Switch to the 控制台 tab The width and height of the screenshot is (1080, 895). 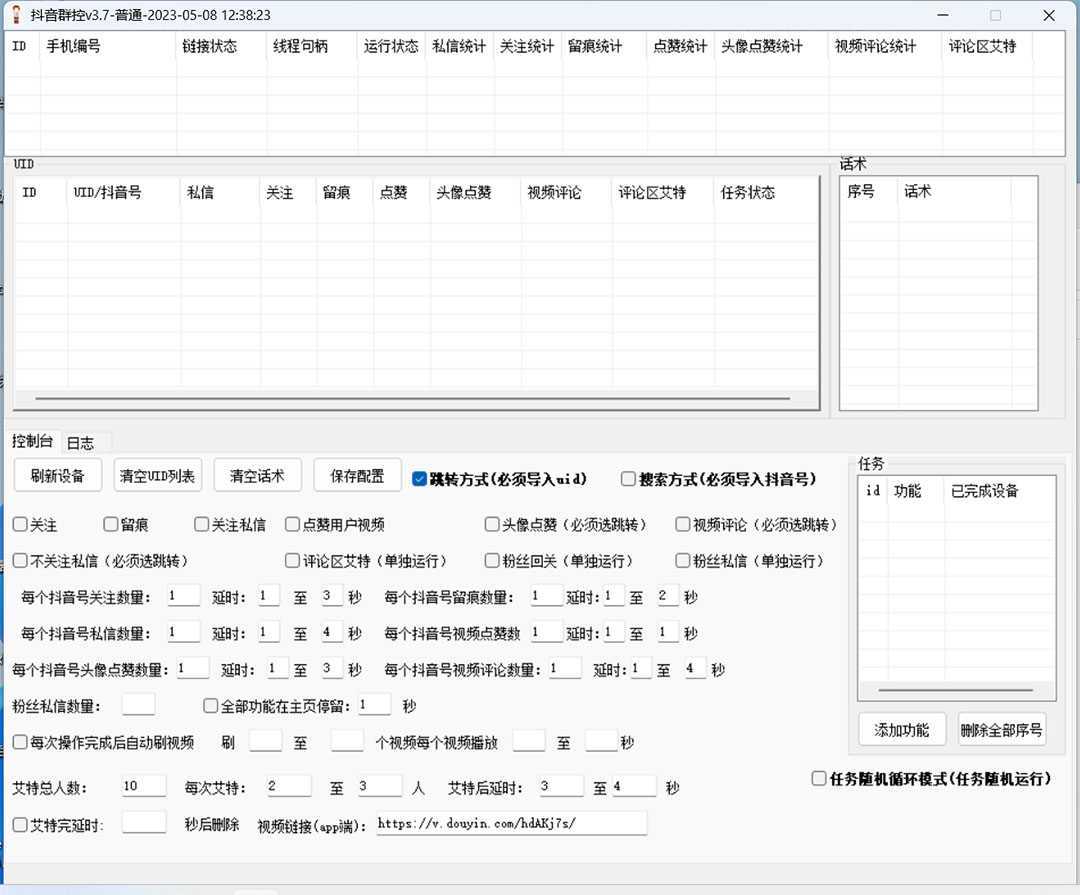tap(32, 440)
